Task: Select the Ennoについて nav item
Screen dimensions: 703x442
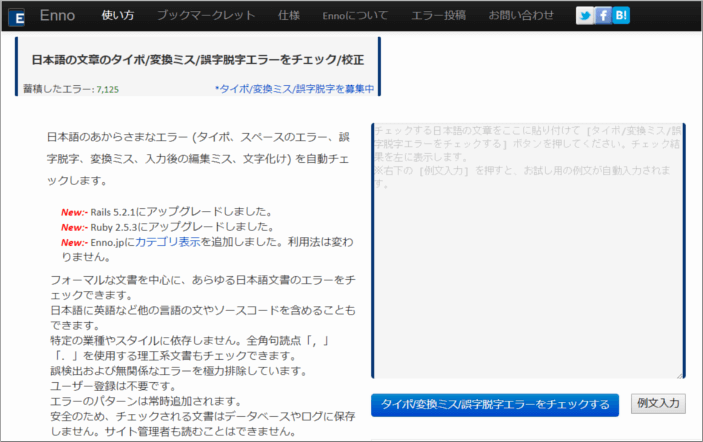Action: pyautogui.click(x=355, y=16)
